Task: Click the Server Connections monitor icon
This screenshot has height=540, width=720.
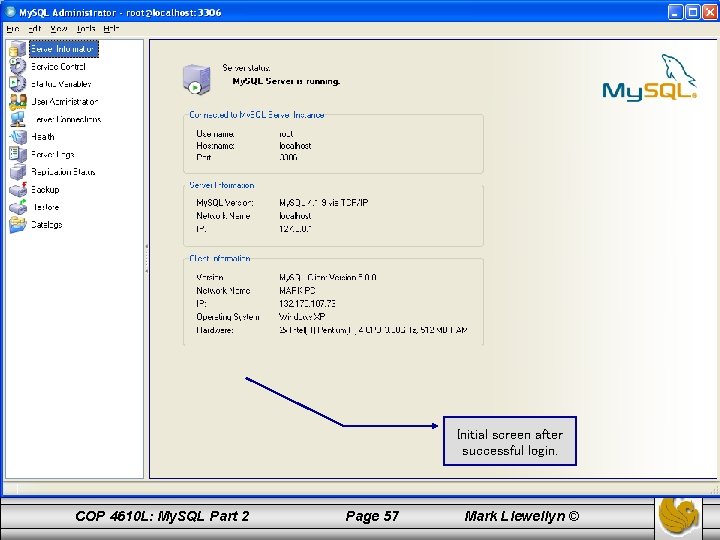Action: click(17, 119)
